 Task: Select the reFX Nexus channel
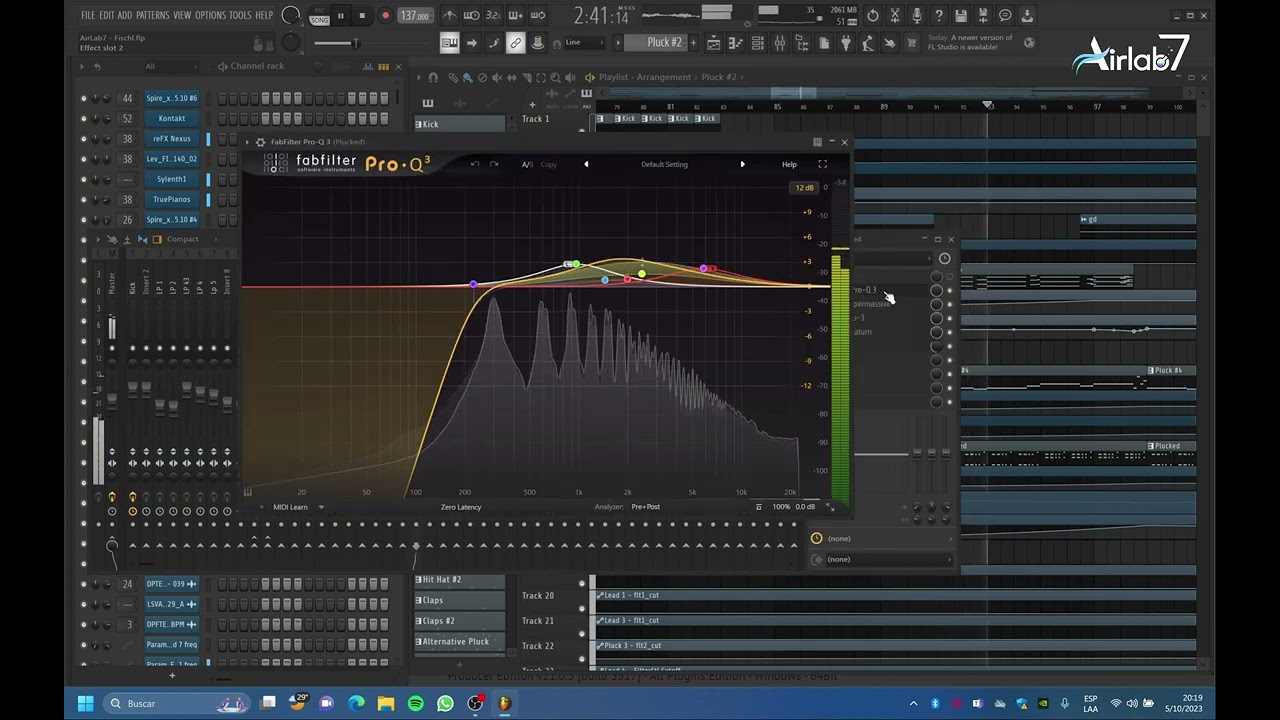pos(172,139)
